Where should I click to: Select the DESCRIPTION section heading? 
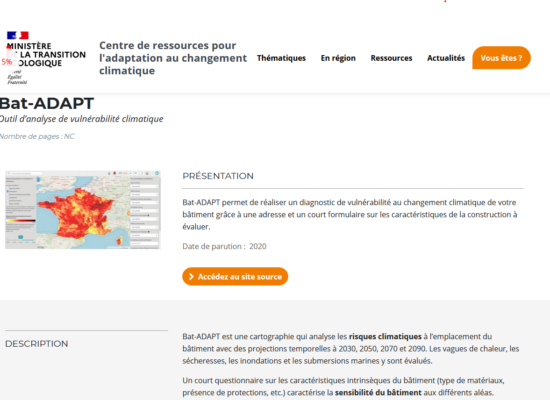36,344
